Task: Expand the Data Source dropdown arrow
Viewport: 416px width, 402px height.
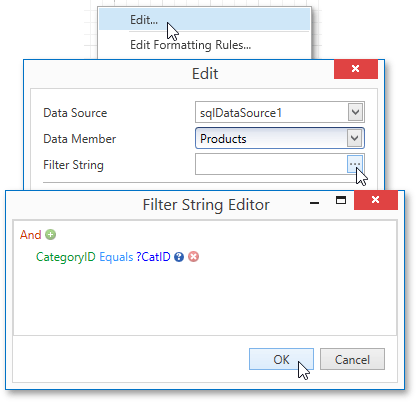Action: [355, 112]
